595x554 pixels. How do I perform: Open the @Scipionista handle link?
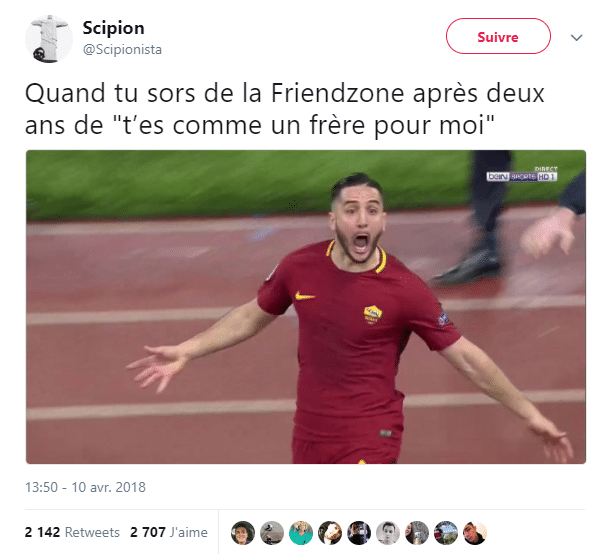click(122, 49)
